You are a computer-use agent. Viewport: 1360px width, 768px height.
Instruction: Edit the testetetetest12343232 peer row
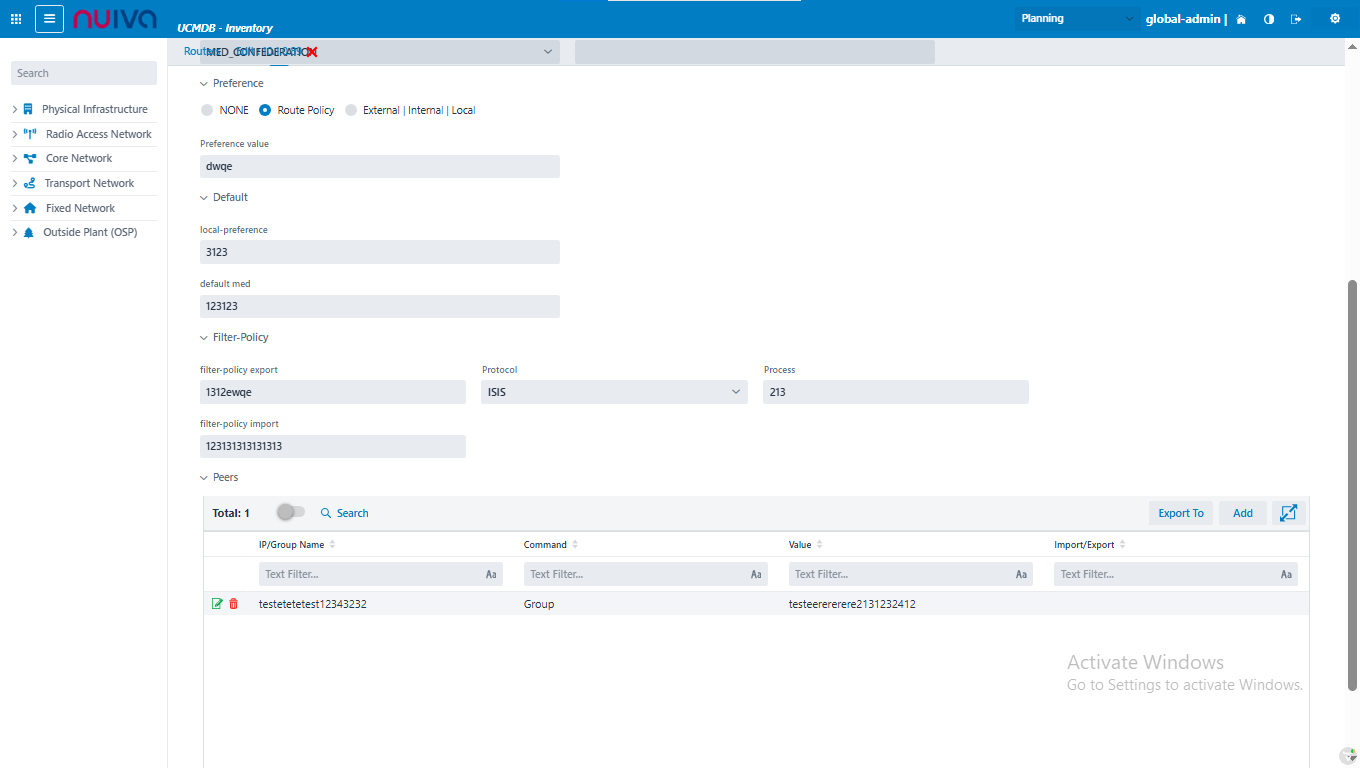217,604
